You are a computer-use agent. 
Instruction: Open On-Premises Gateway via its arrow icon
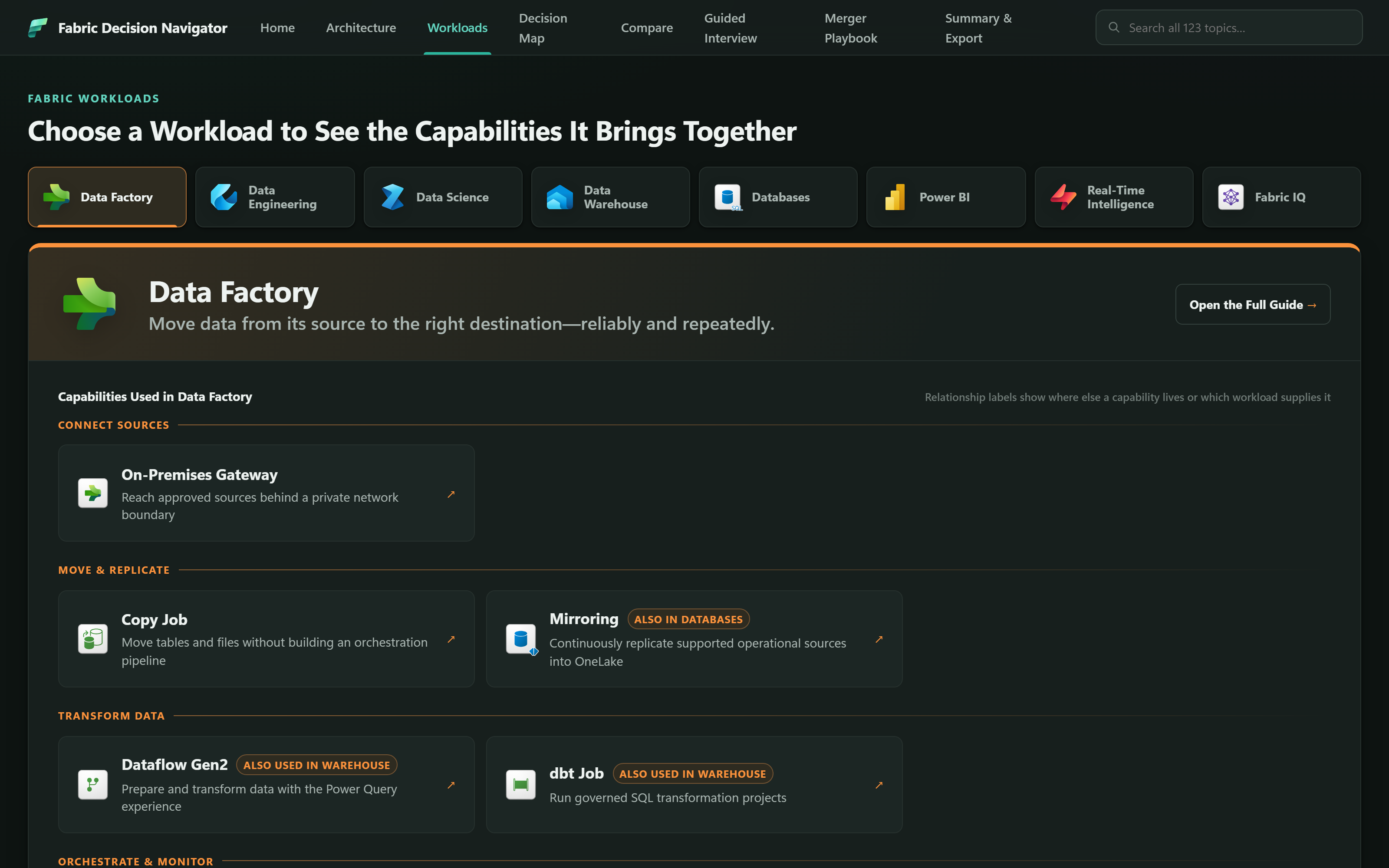pos(451,494)
